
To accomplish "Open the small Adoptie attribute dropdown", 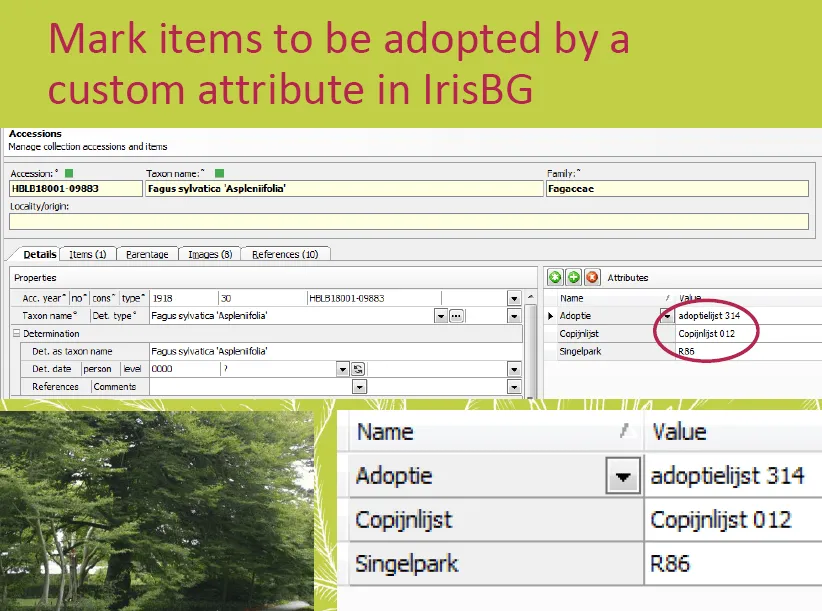I will click(666, 315).
